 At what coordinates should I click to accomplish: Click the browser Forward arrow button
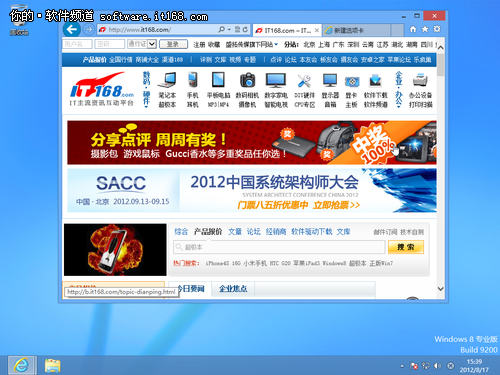[x=88, y=30]
